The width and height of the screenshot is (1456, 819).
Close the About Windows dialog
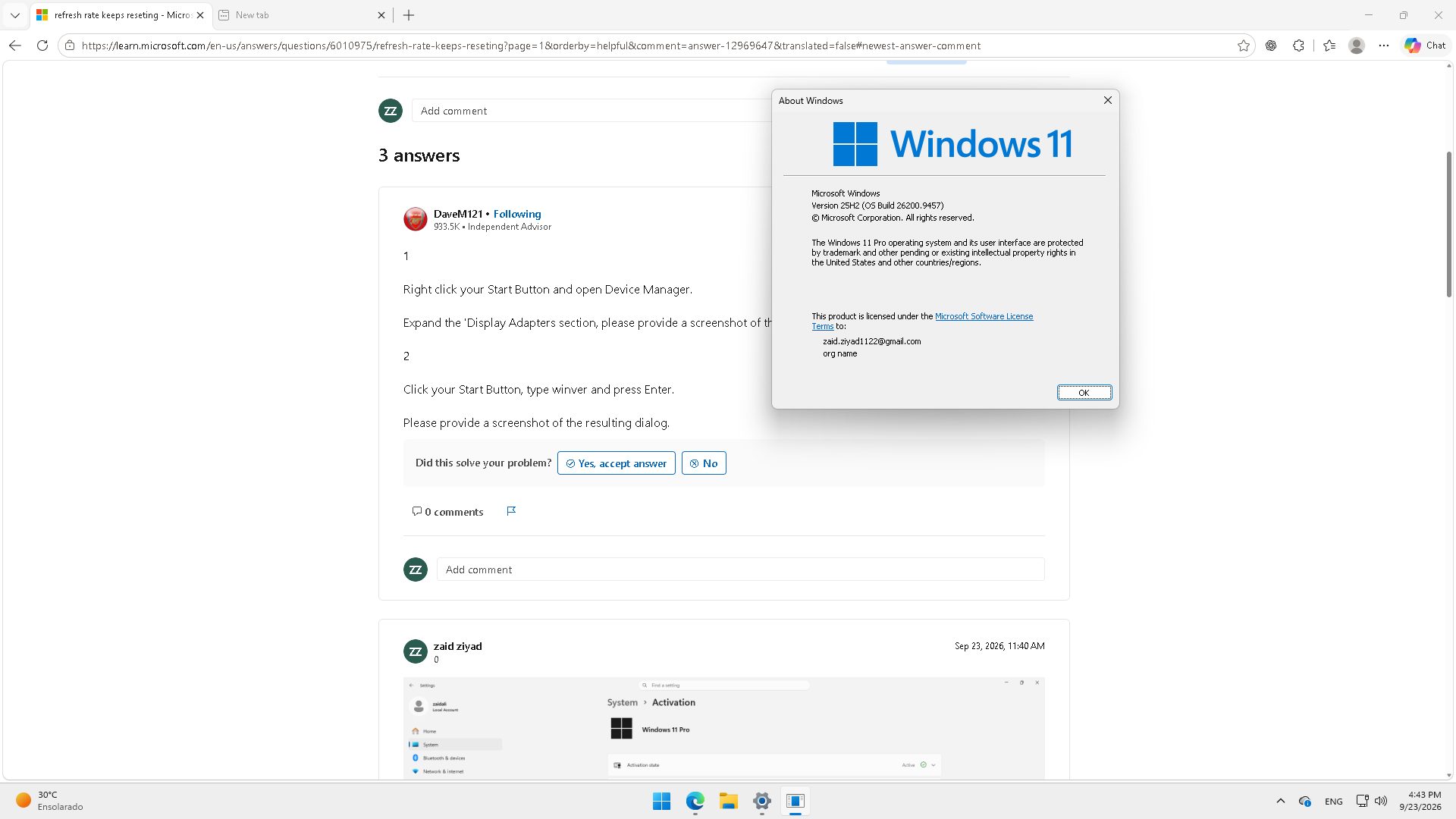(1107, 100)
